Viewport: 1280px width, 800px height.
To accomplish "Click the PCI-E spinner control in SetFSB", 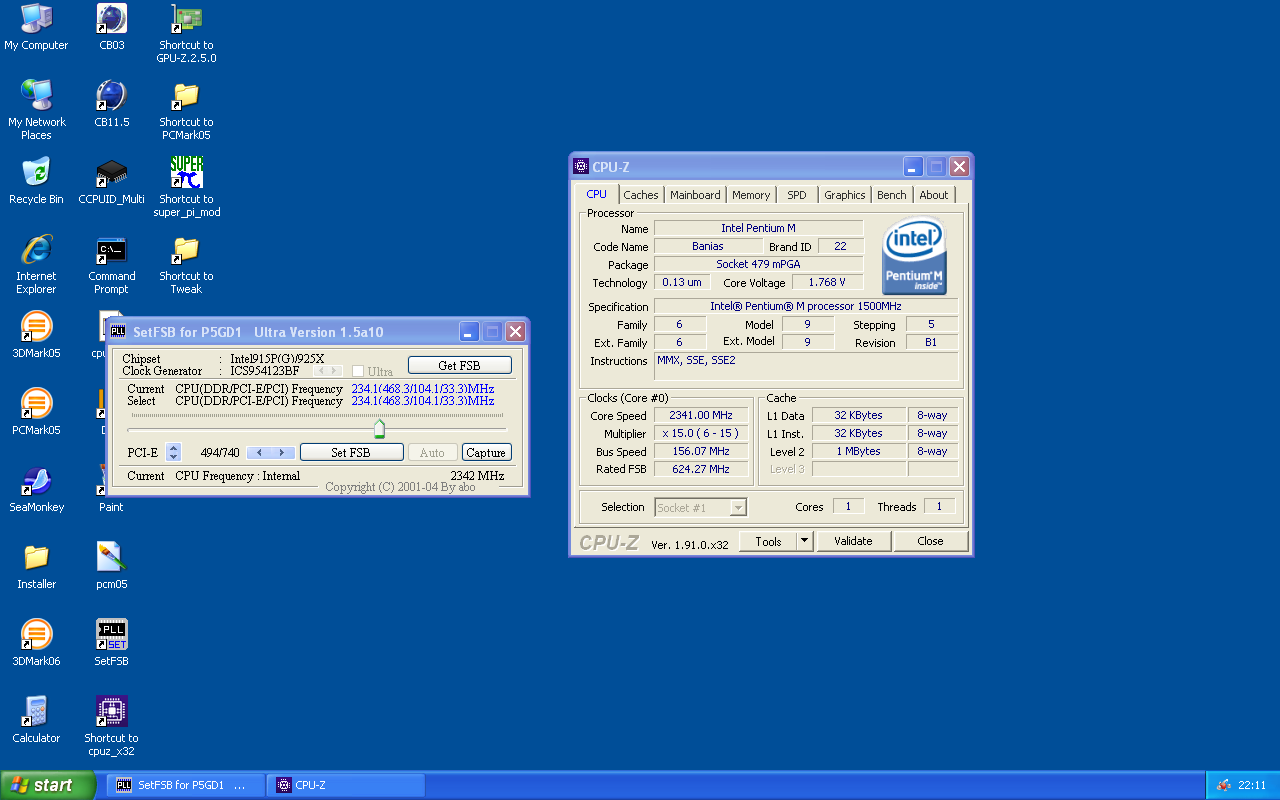I will [x=173, y=452].
